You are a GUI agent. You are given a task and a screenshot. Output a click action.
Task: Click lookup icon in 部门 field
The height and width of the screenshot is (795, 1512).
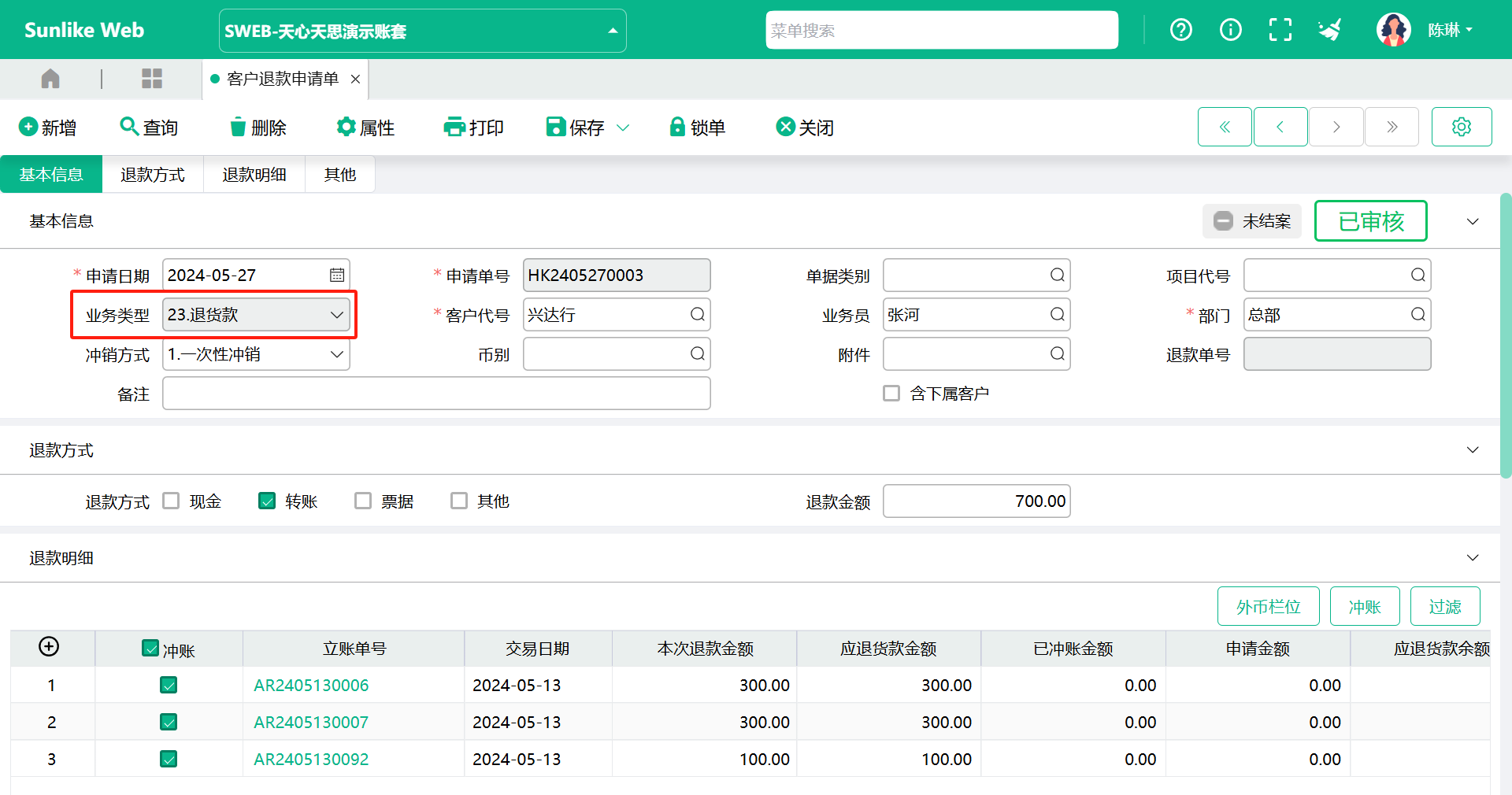tap(1418, 314)
